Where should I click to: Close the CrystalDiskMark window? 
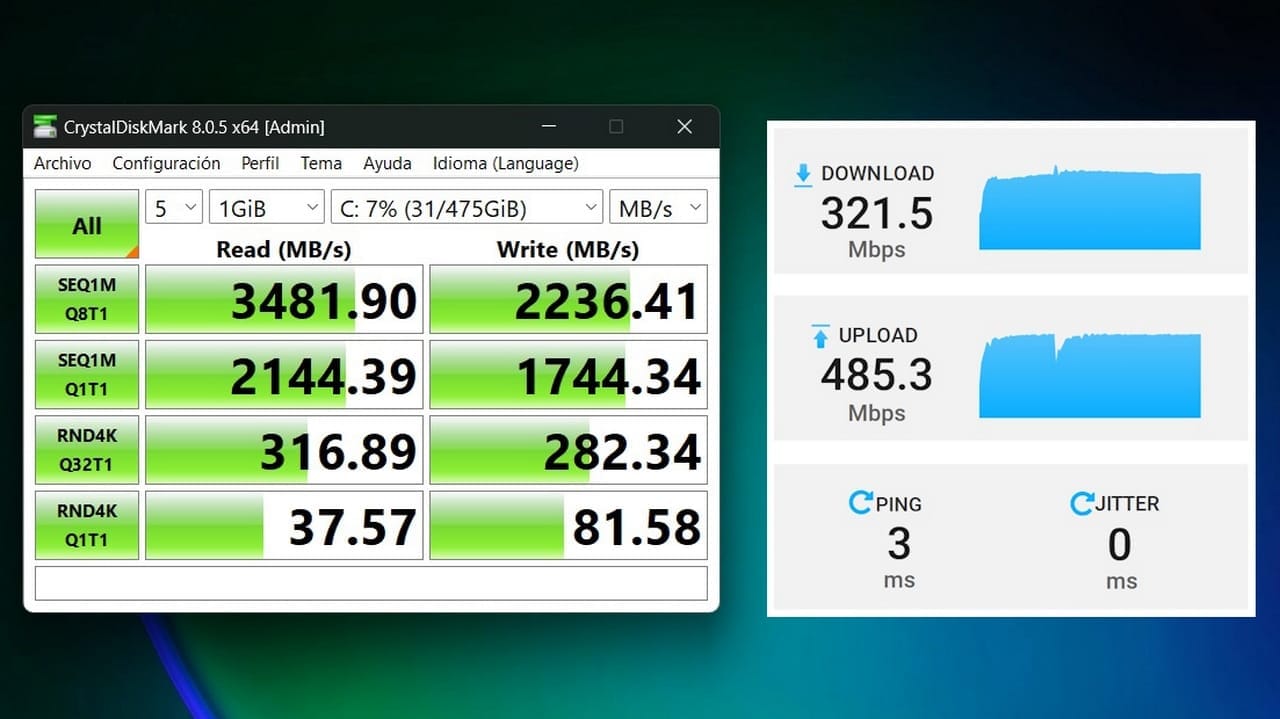684,127
